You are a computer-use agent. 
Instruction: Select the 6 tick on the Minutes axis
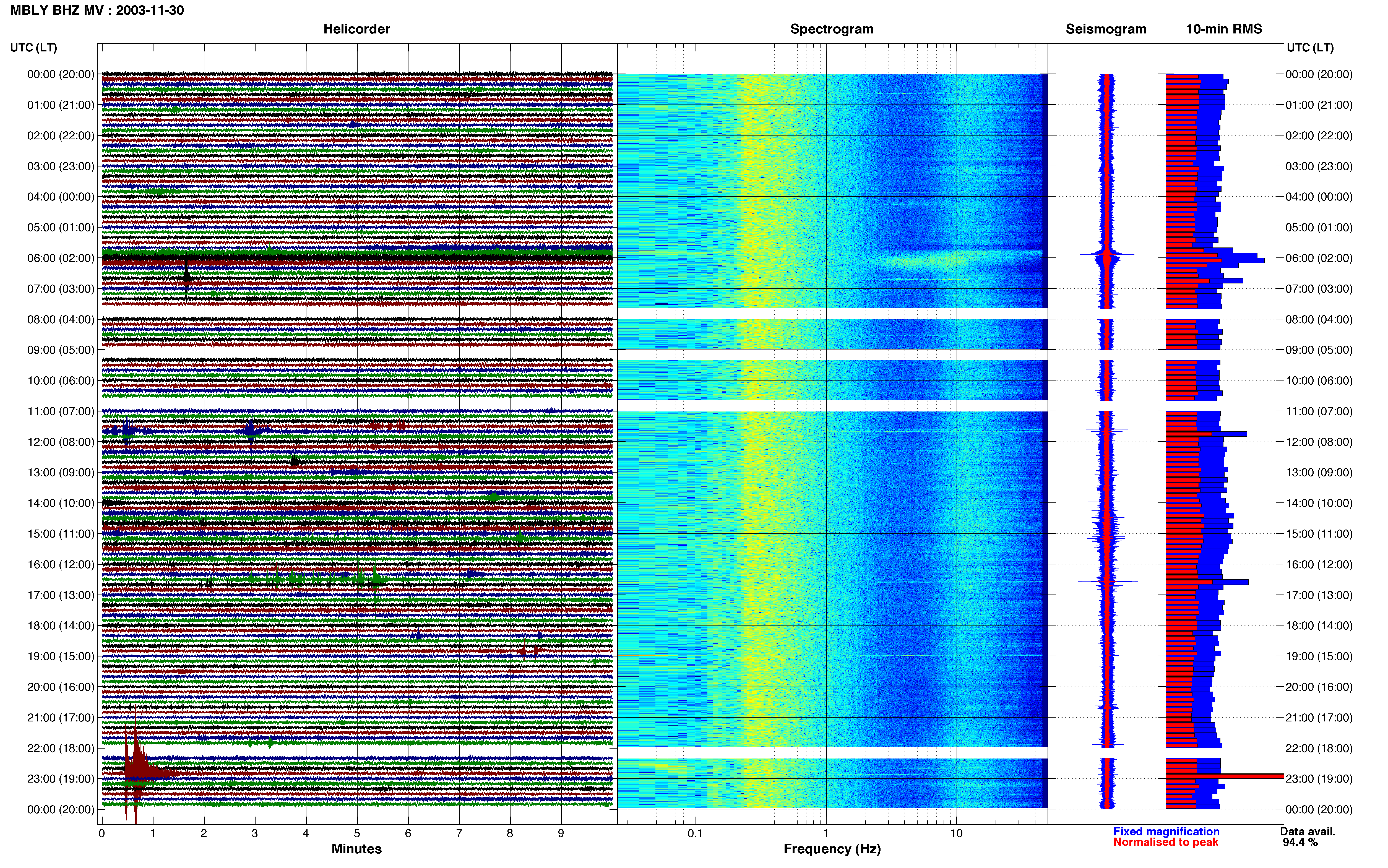pyautogui.click(x=408, y=833)
